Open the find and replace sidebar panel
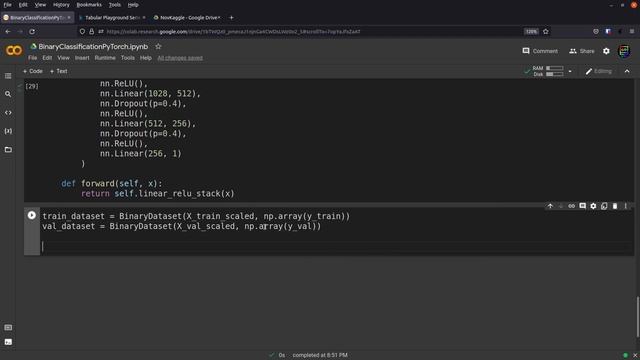 pyautogui.click(x=8, y=94)
